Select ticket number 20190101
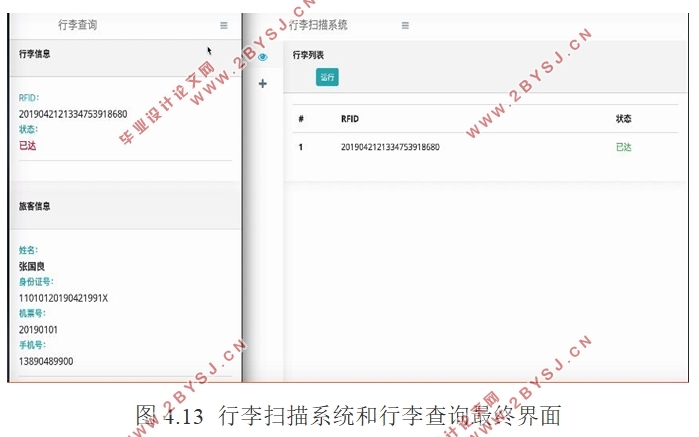699x437 pixels. click(x=38, y=330)
